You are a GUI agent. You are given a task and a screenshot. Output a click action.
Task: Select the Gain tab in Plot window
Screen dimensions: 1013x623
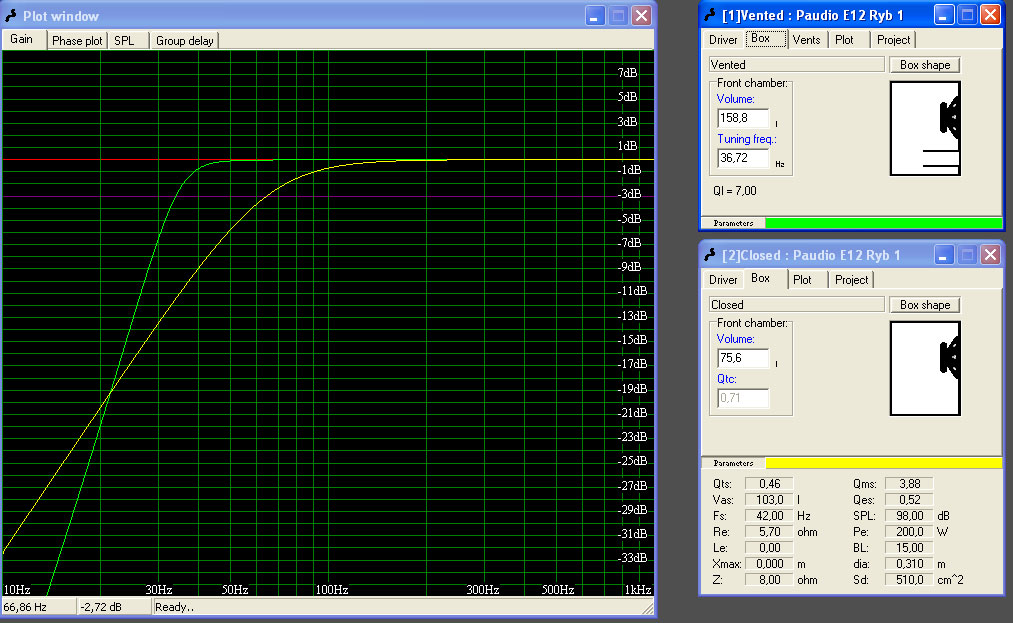(24, 39)
